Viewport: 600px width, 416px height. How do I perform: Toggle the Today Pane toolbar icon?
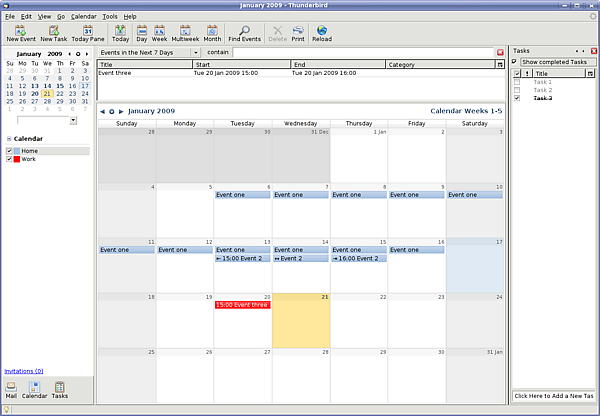[87, 30]
